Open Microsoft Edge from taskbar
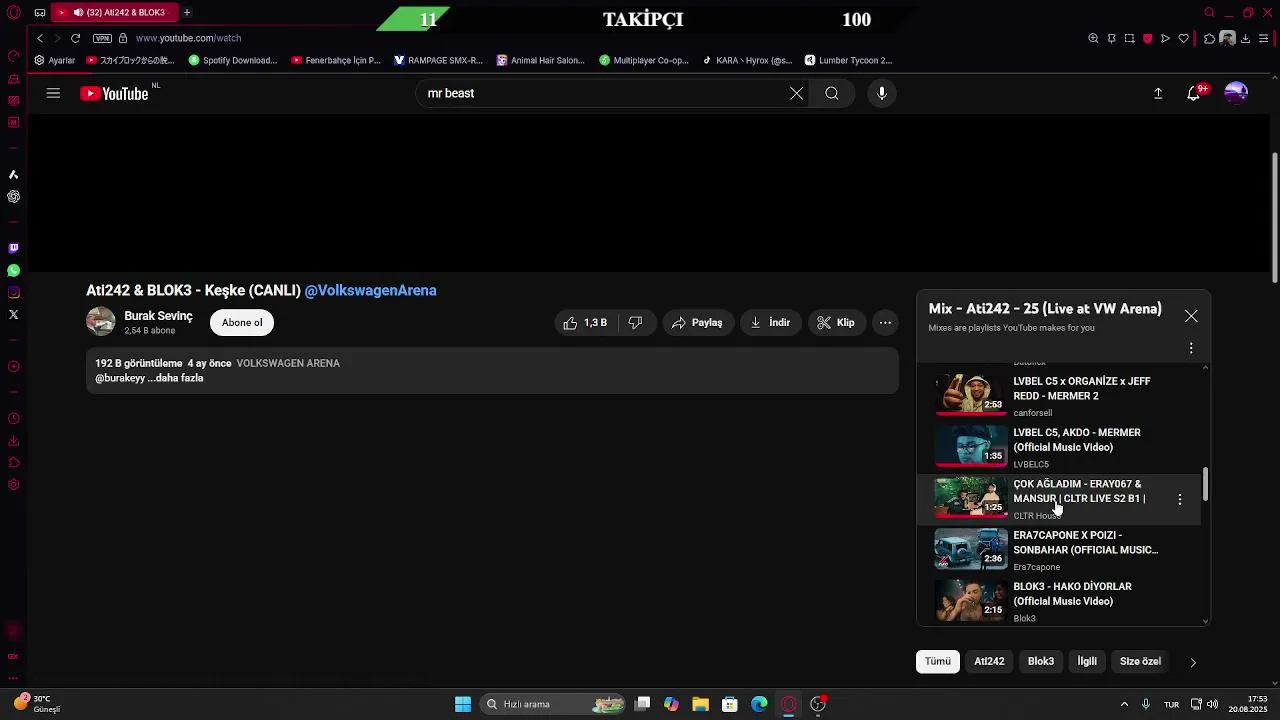 (759, 704)
